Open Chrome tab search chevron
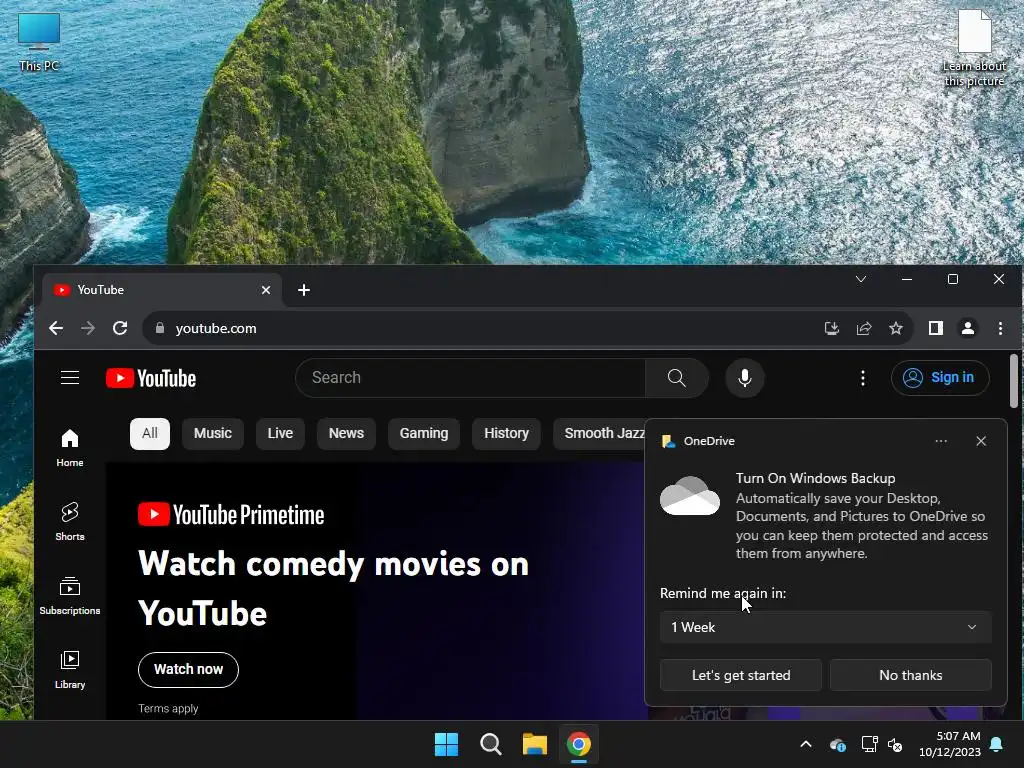 pyautogui.click(x=861, y=279)
